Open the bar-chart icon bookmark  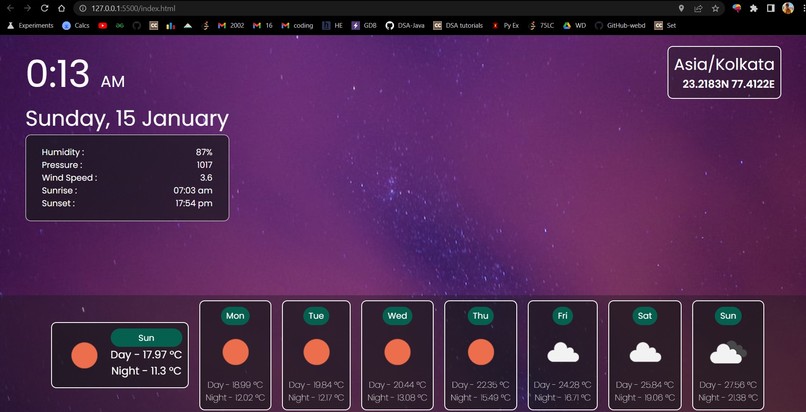point(171,25)
